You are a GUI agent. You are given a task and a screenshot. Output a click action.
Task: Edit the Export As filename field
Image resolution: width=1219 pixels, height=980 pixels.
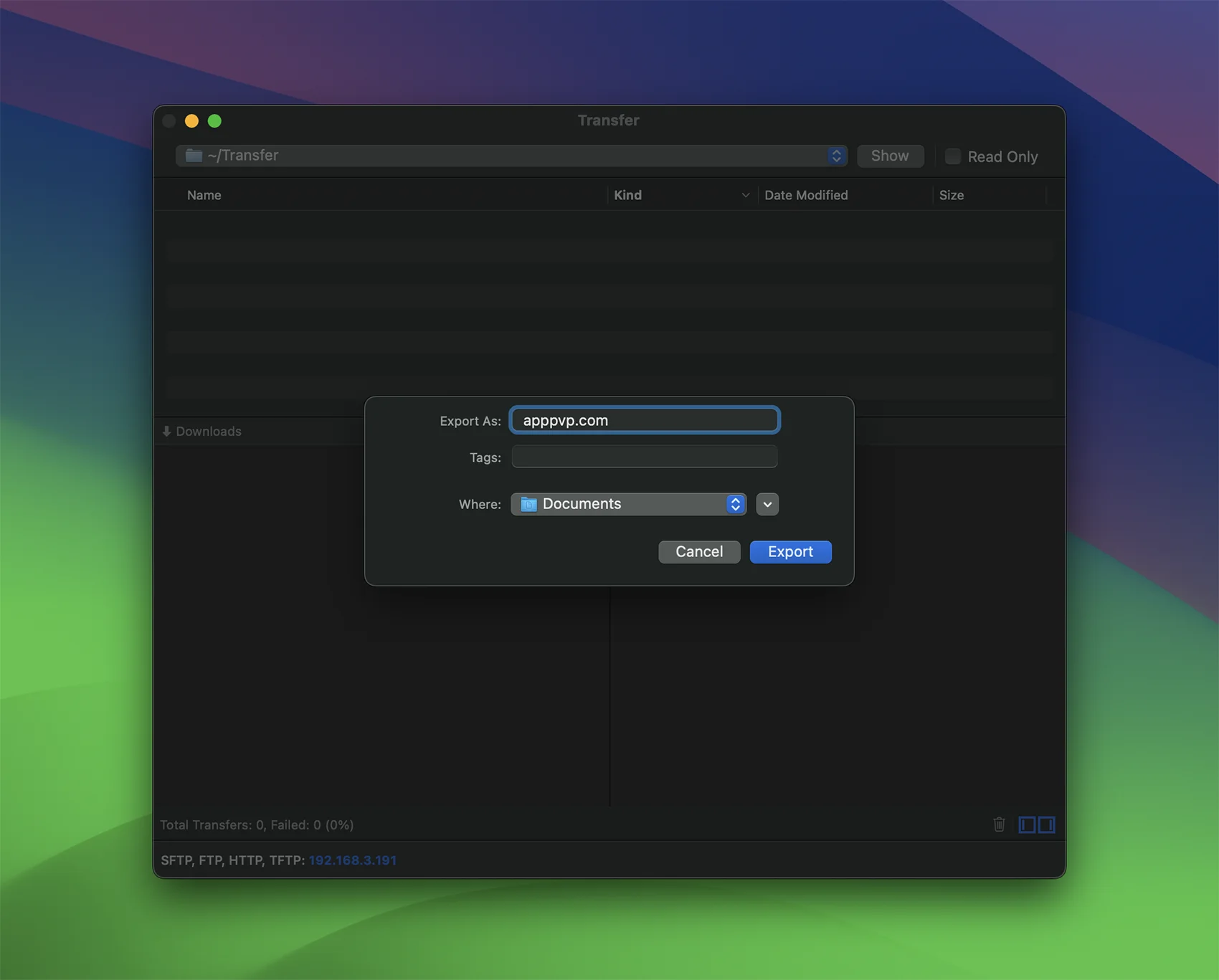(x=645, y=420)
